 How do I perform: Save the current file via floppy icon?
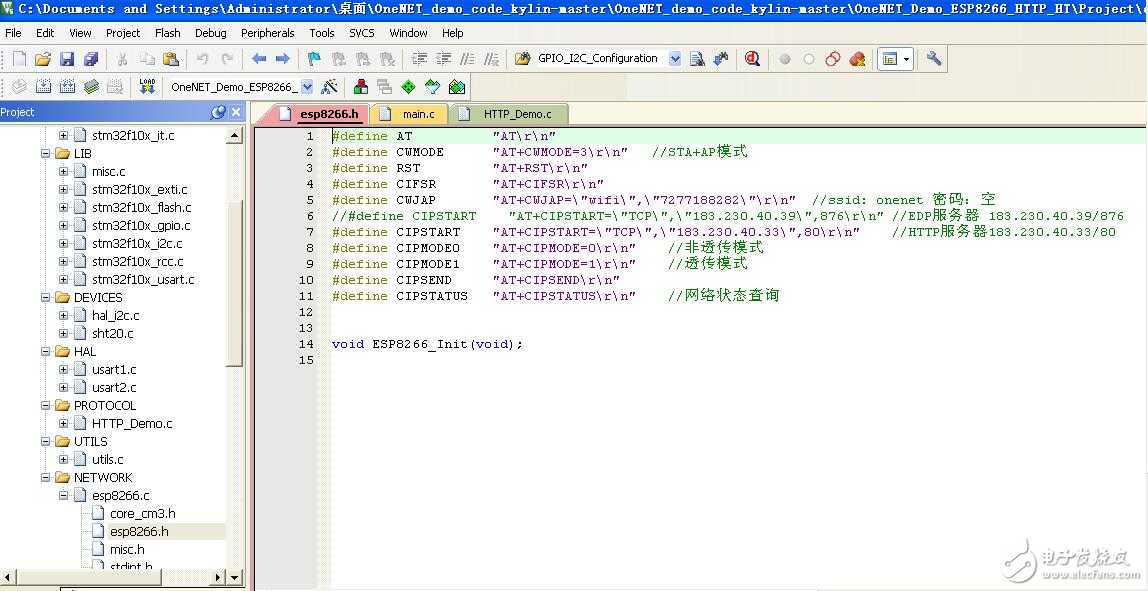pyautogui.click(x=67, y=59)
